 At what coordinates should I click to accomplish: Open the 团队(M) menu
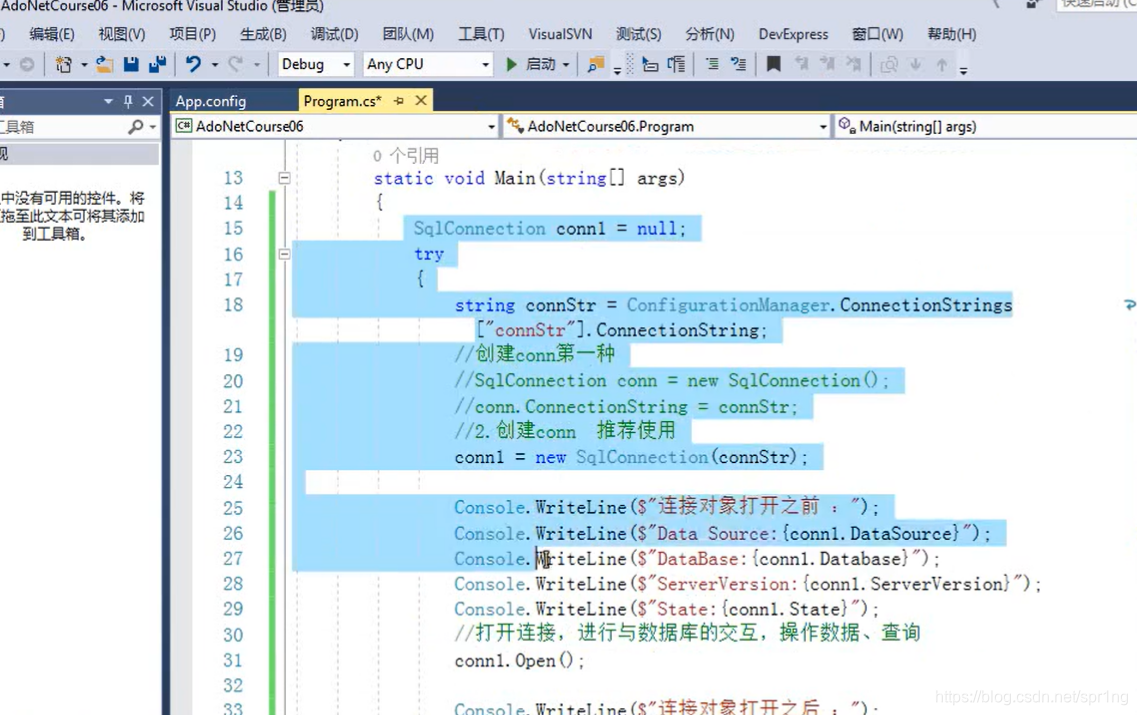pyautogui.click(x=408, y=34)
